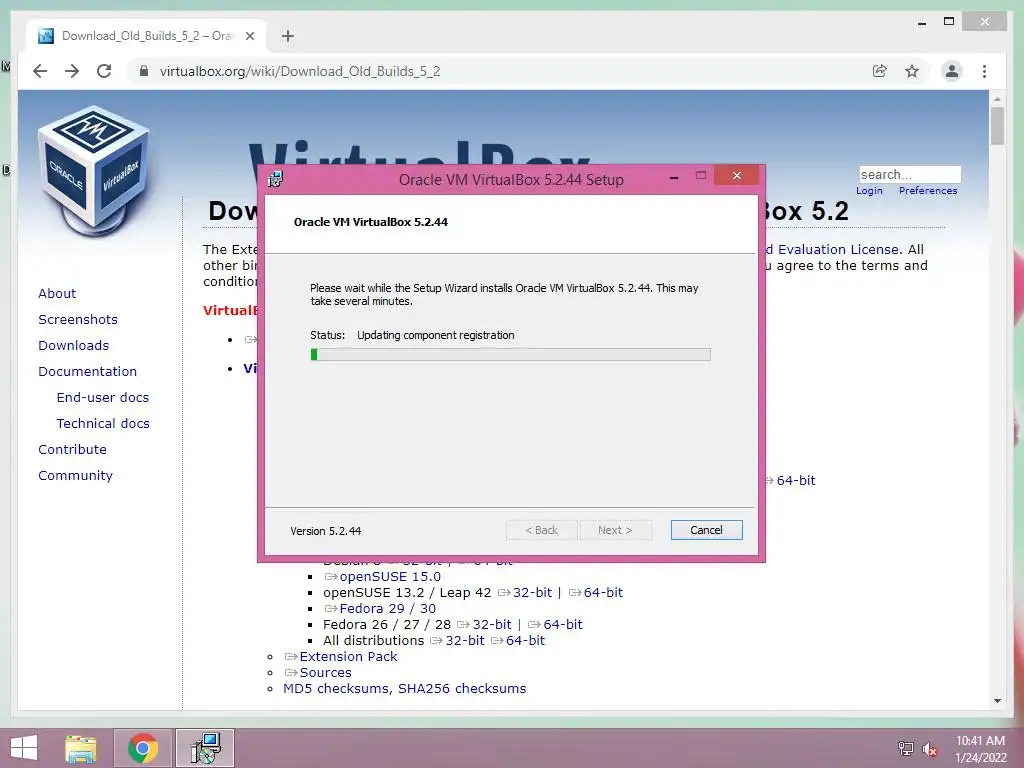Reload the VirtualBox download page

point(104,71)
